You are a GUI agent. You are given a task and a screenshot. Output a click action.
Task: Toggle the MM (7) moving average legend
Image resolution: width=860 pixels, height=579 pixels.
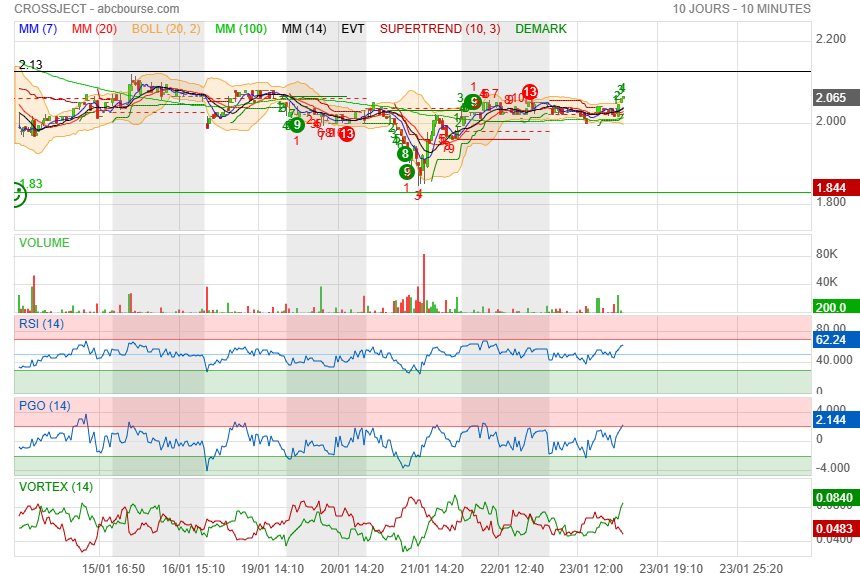[38, 29]
